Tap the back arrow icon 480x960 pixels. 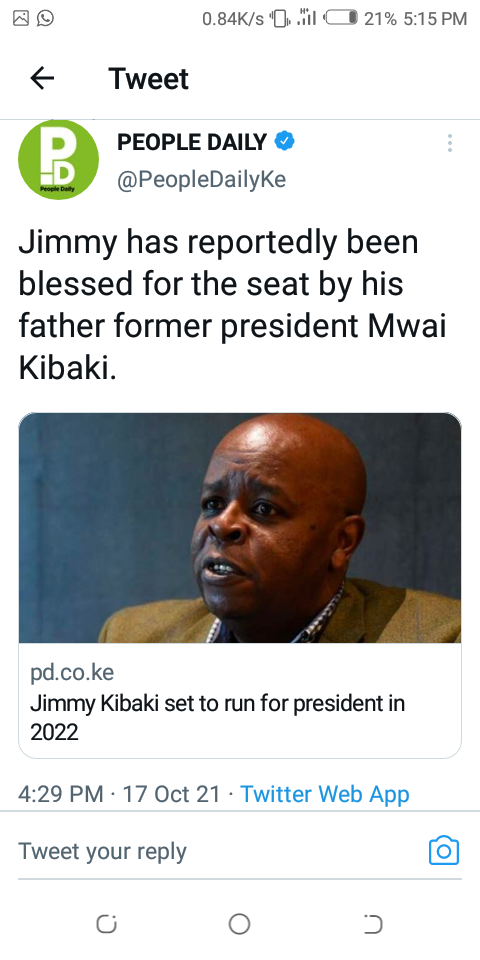pyautogui.click(x=42, y=78)
